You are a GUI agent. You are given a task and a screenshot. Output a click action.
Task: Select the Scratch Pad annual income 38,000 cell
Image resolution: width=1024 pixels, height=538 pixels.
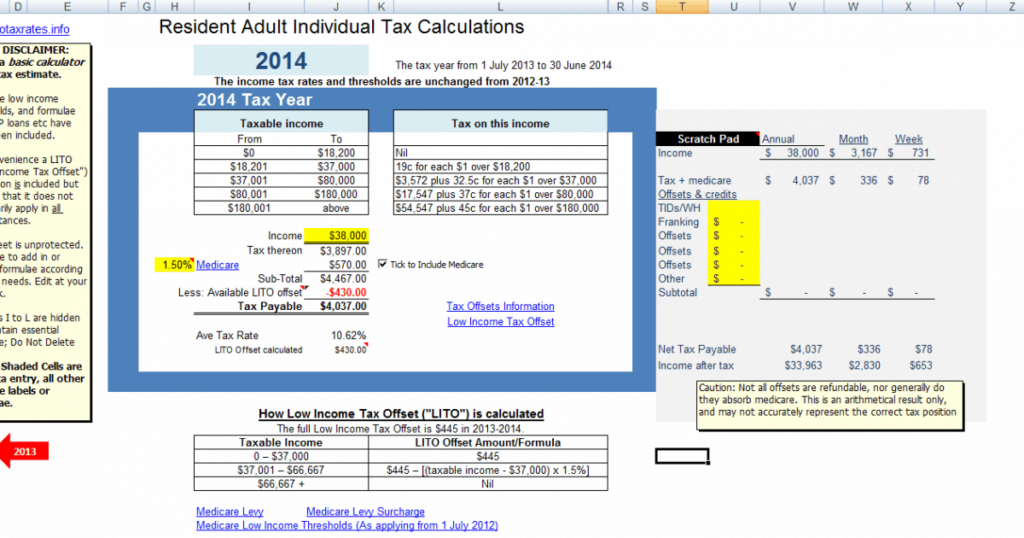click(792, 153)
